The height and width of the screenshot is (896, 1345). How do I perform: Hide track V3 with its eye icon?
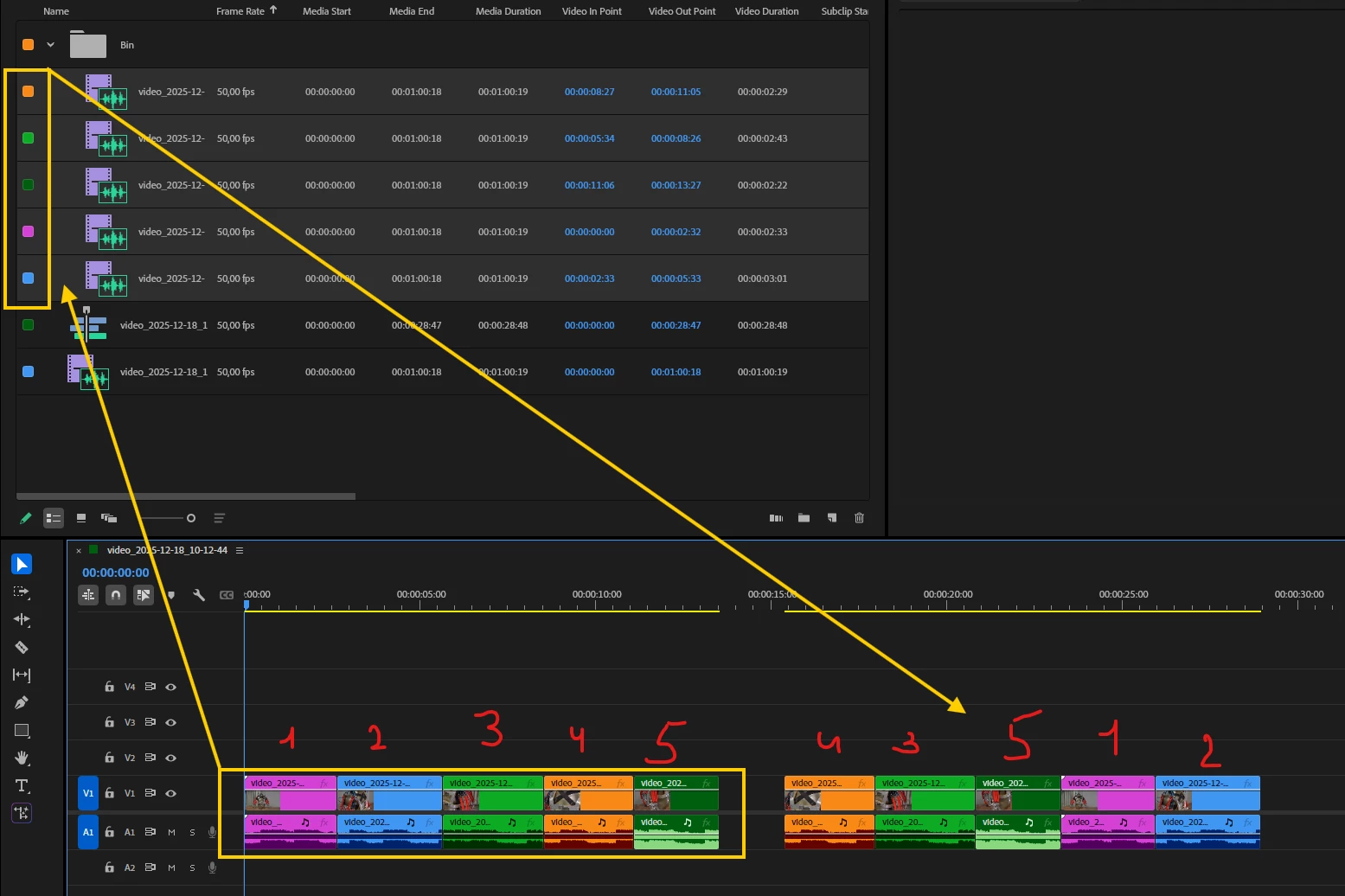pos(171,722)
